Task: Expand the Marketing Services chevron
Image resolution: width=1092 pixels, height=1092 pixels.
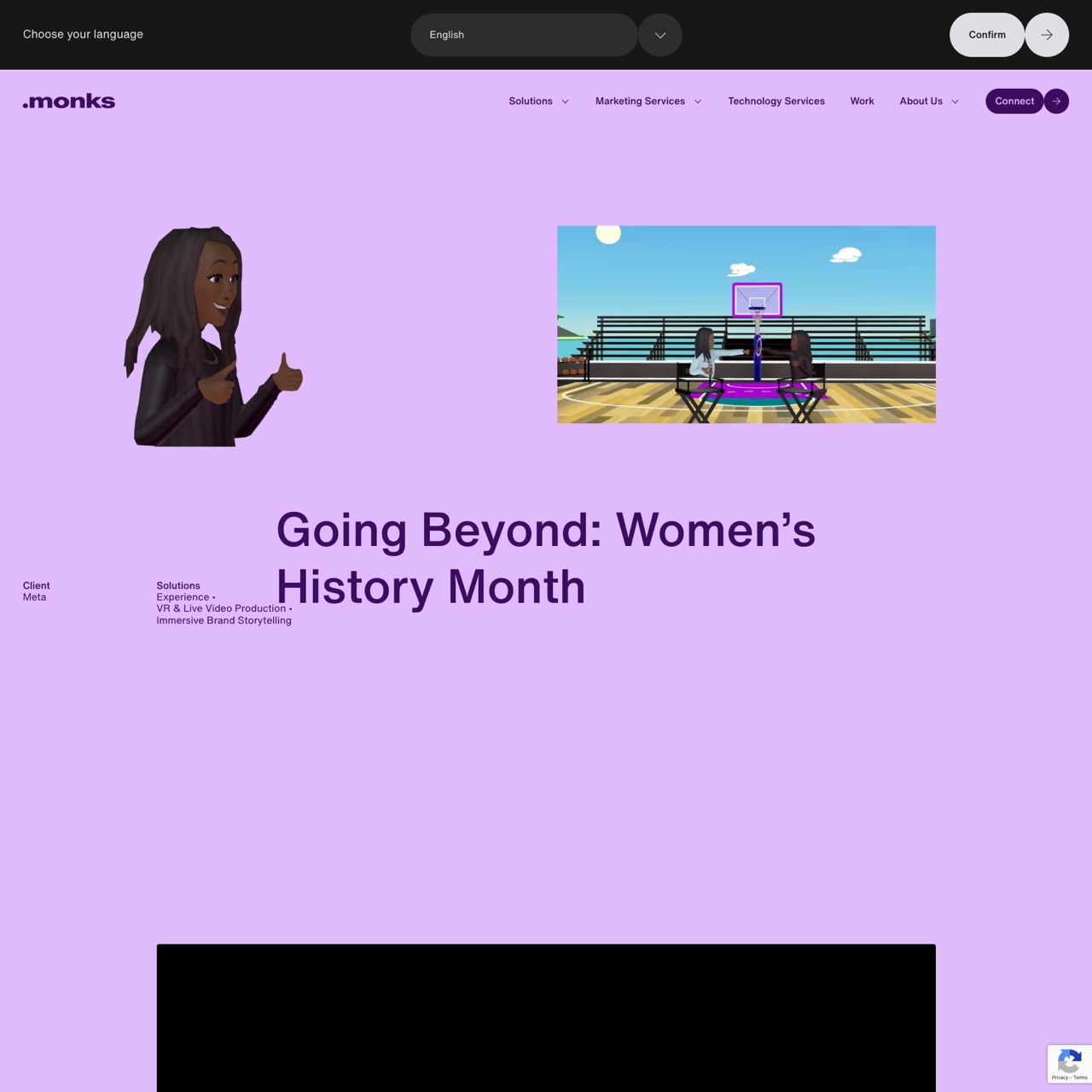Action: click(x=698, y=102)
